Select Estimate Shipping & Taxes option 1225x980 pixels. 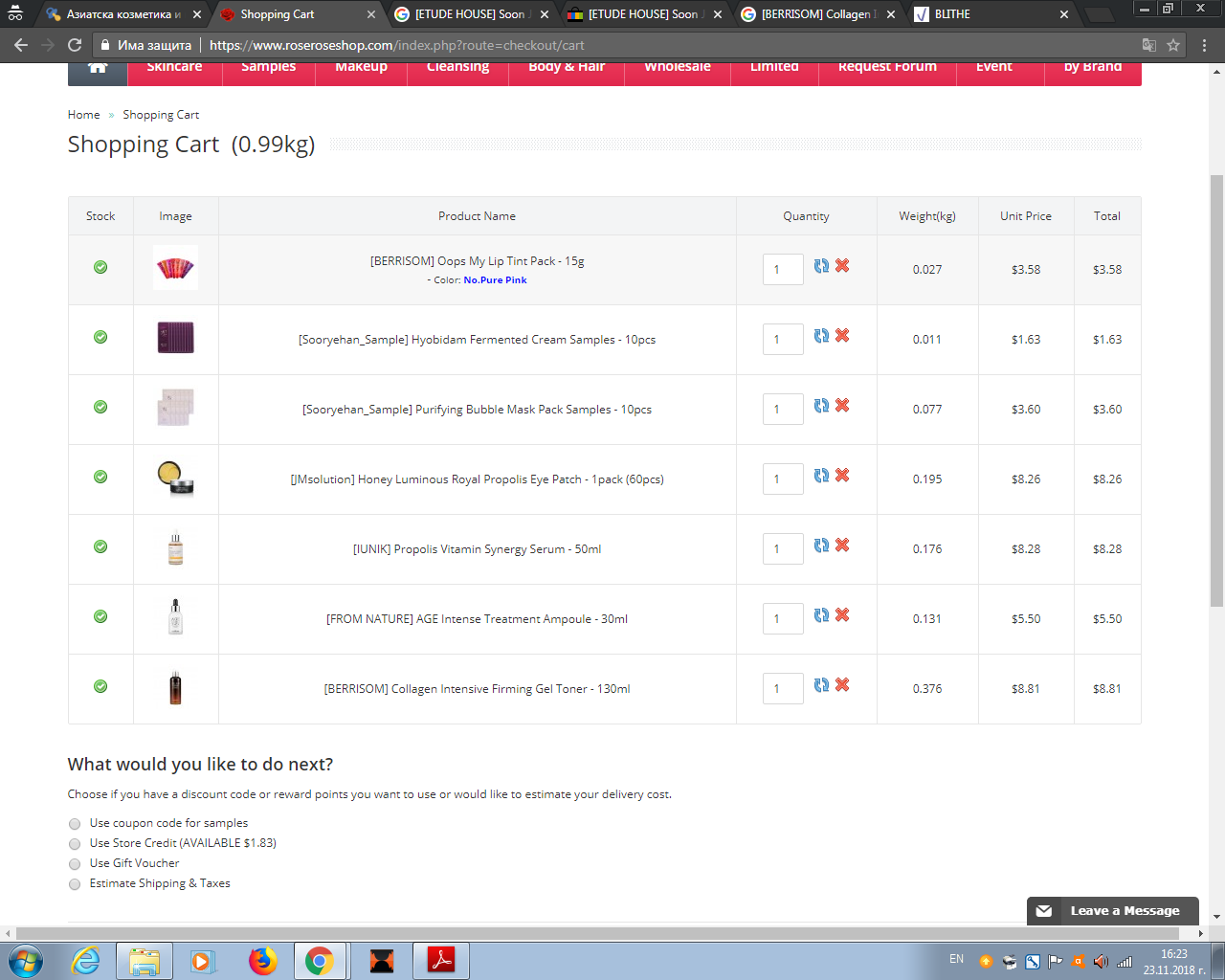[75, 884]
